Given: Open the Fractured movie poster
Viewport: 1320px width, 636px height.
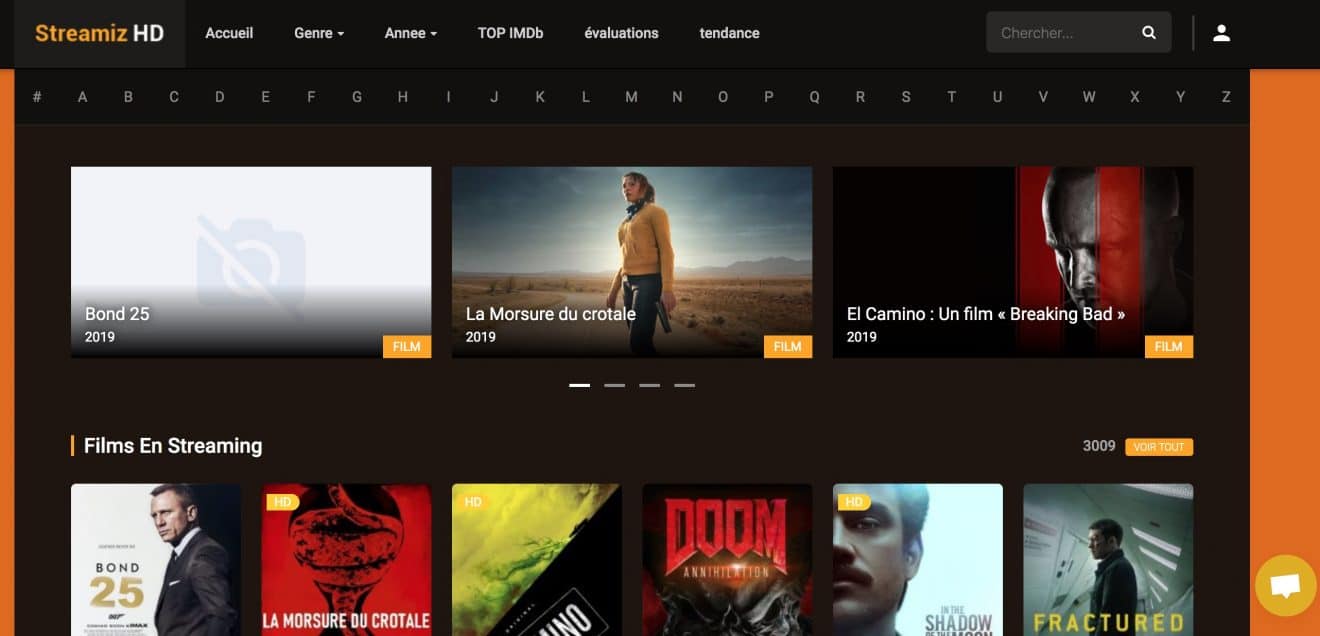Looking at the screenshot, I should (1107, 560).
